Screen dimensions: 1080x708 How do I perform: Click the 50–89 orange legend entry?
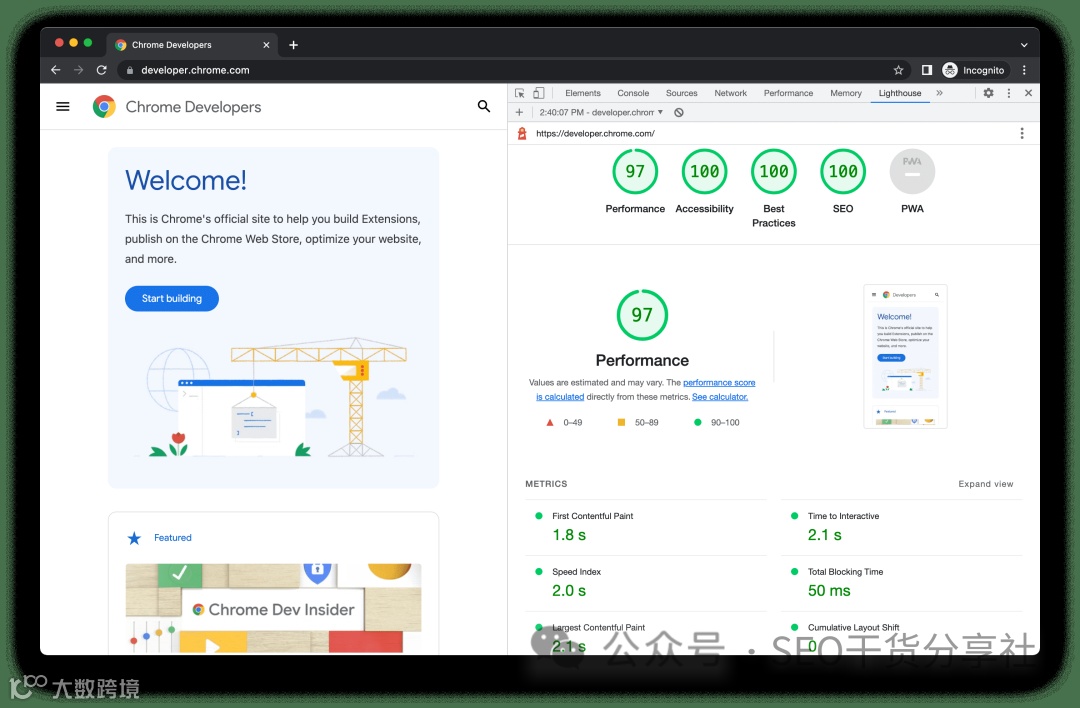coord(638,422)
